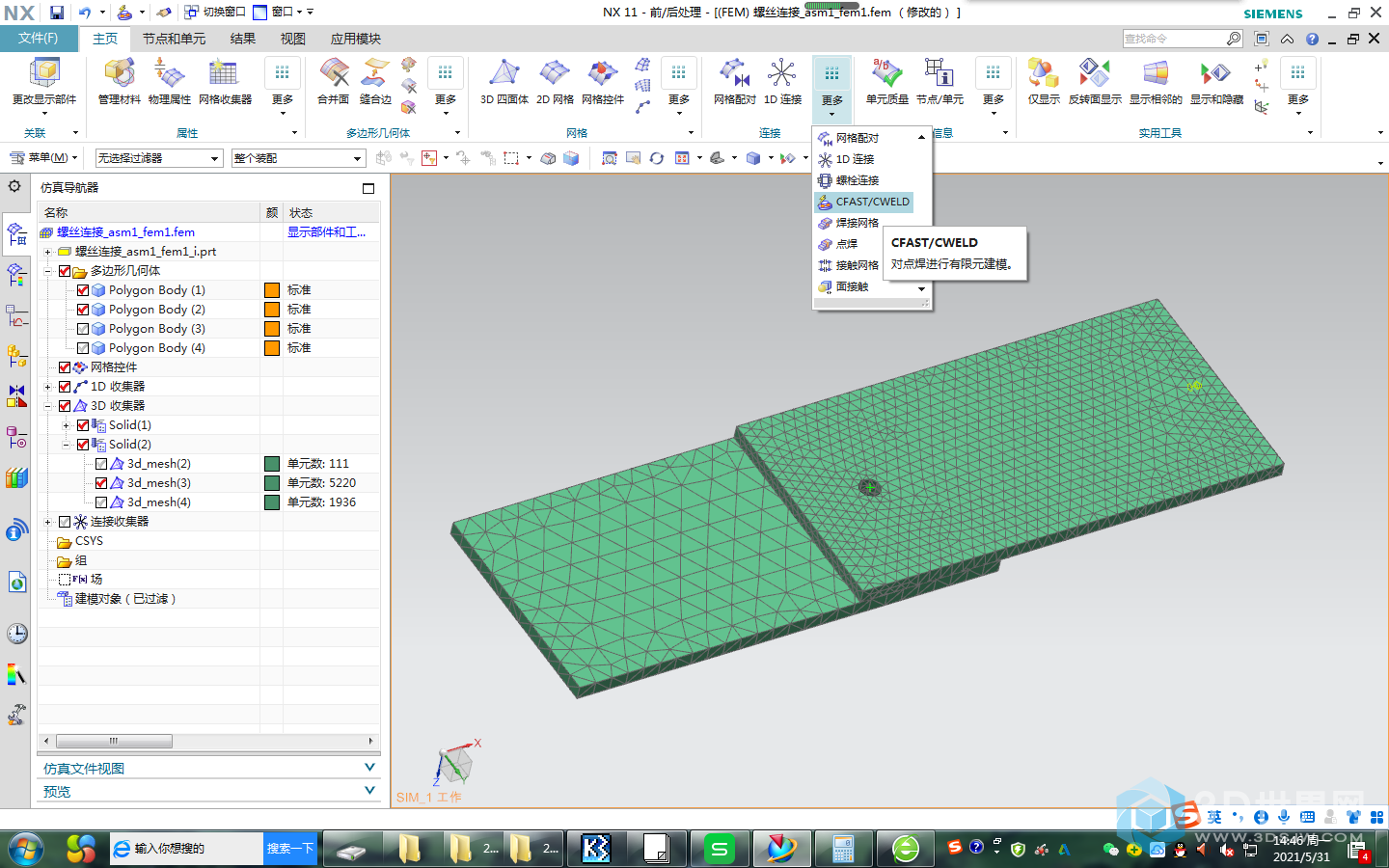Toggle 多边形几何体 checkbox

pos(65,271)
